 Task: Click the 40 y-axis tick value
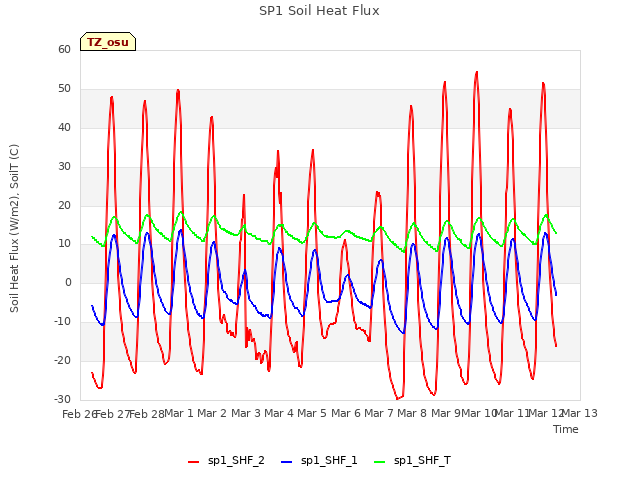coord(64,127)
